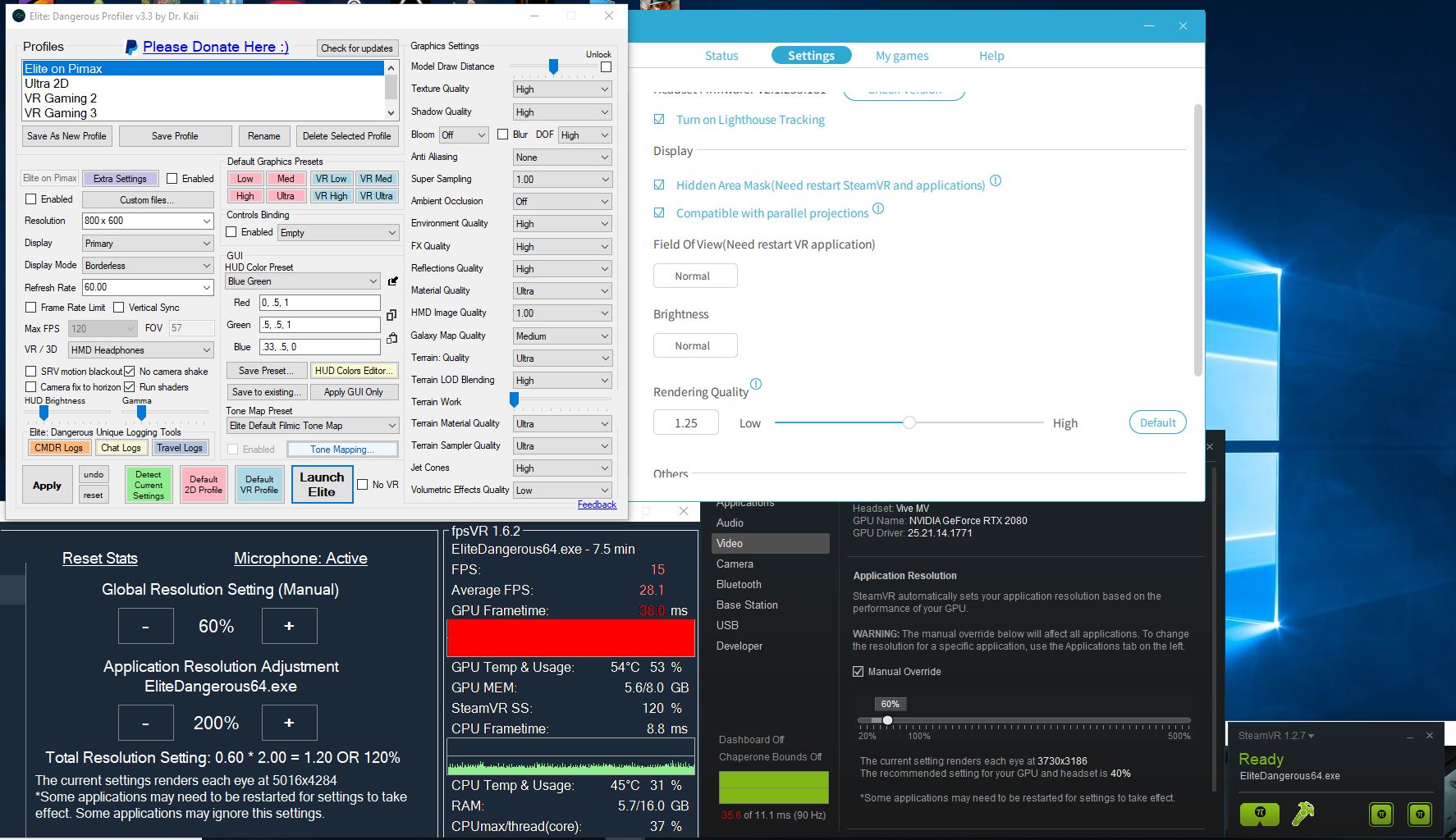Open the Please Donate Here link
This screenshot has height=840, width=1456.
[x=216, y=47]
